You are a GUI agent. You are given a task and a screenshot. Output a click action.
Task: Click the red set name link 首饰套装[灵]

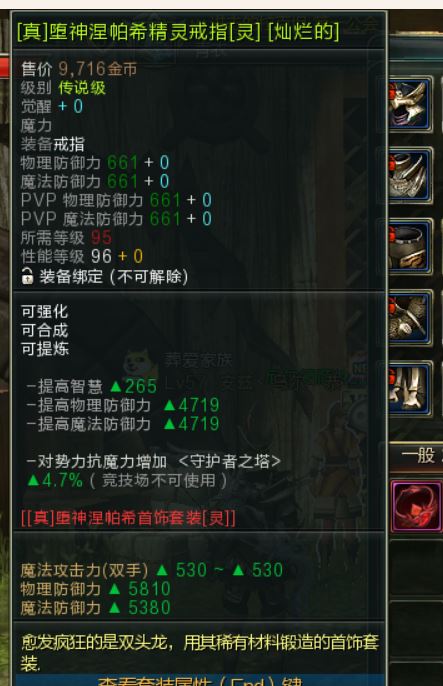pos(128,518)
